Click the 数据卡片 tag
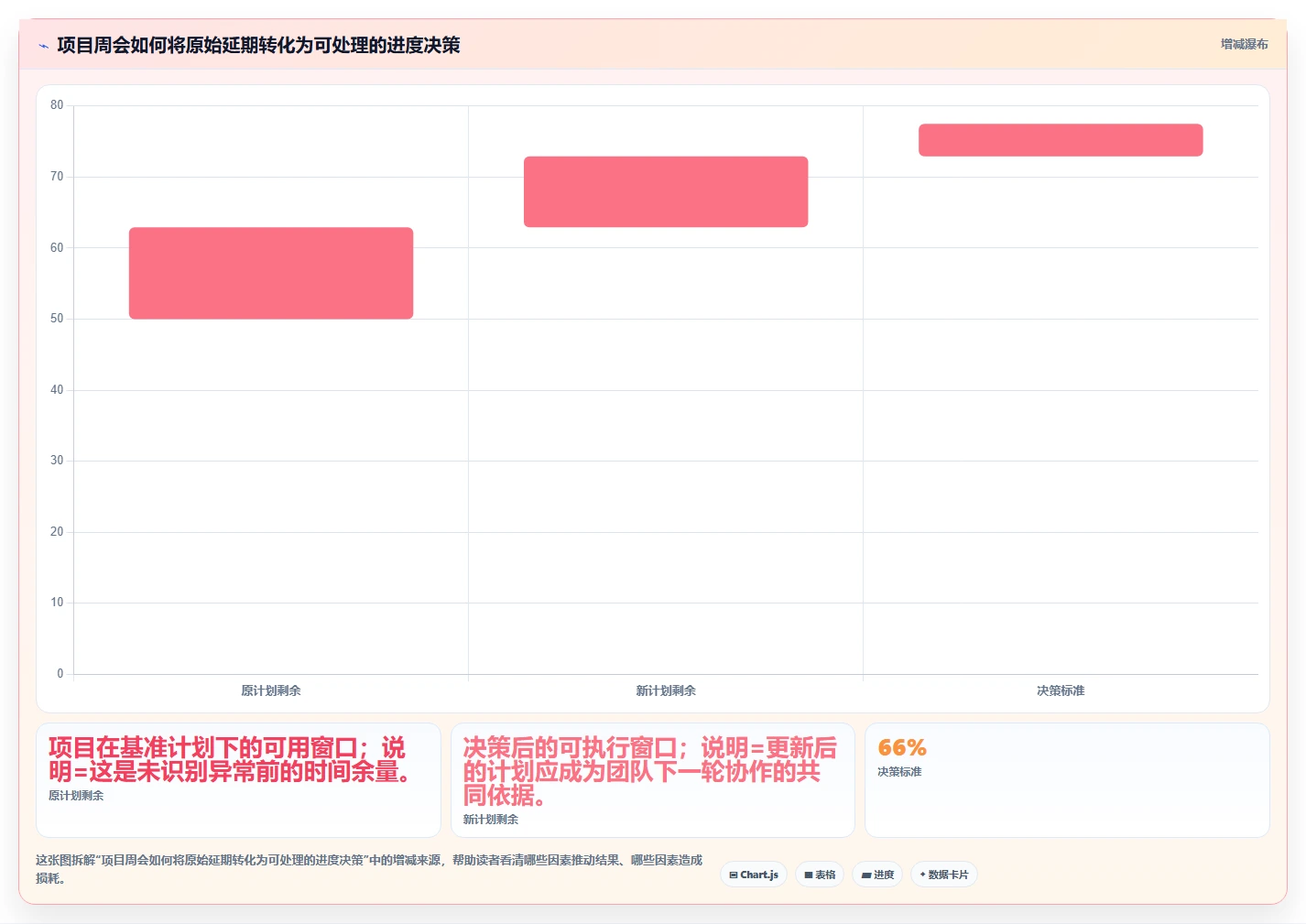Screen dimensions: 1306x924 [944, 875]
